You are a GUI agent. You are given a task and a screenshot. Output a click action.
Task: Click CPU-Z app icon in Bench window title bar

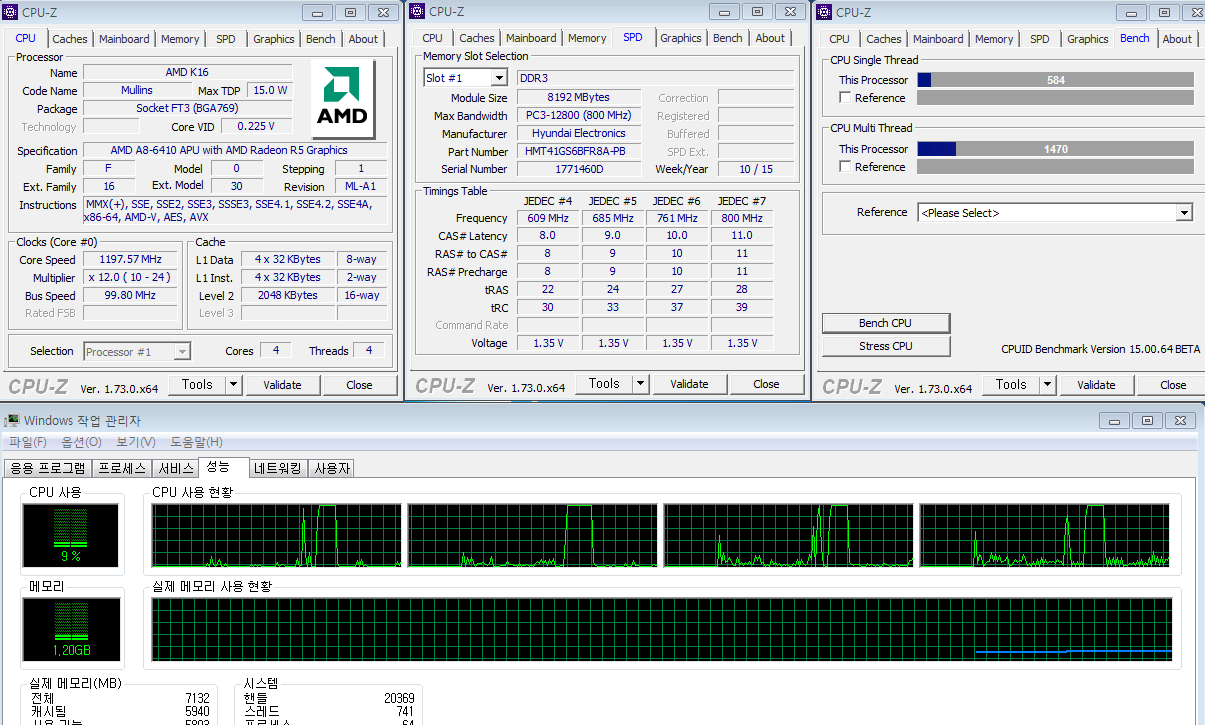[825, 12]
